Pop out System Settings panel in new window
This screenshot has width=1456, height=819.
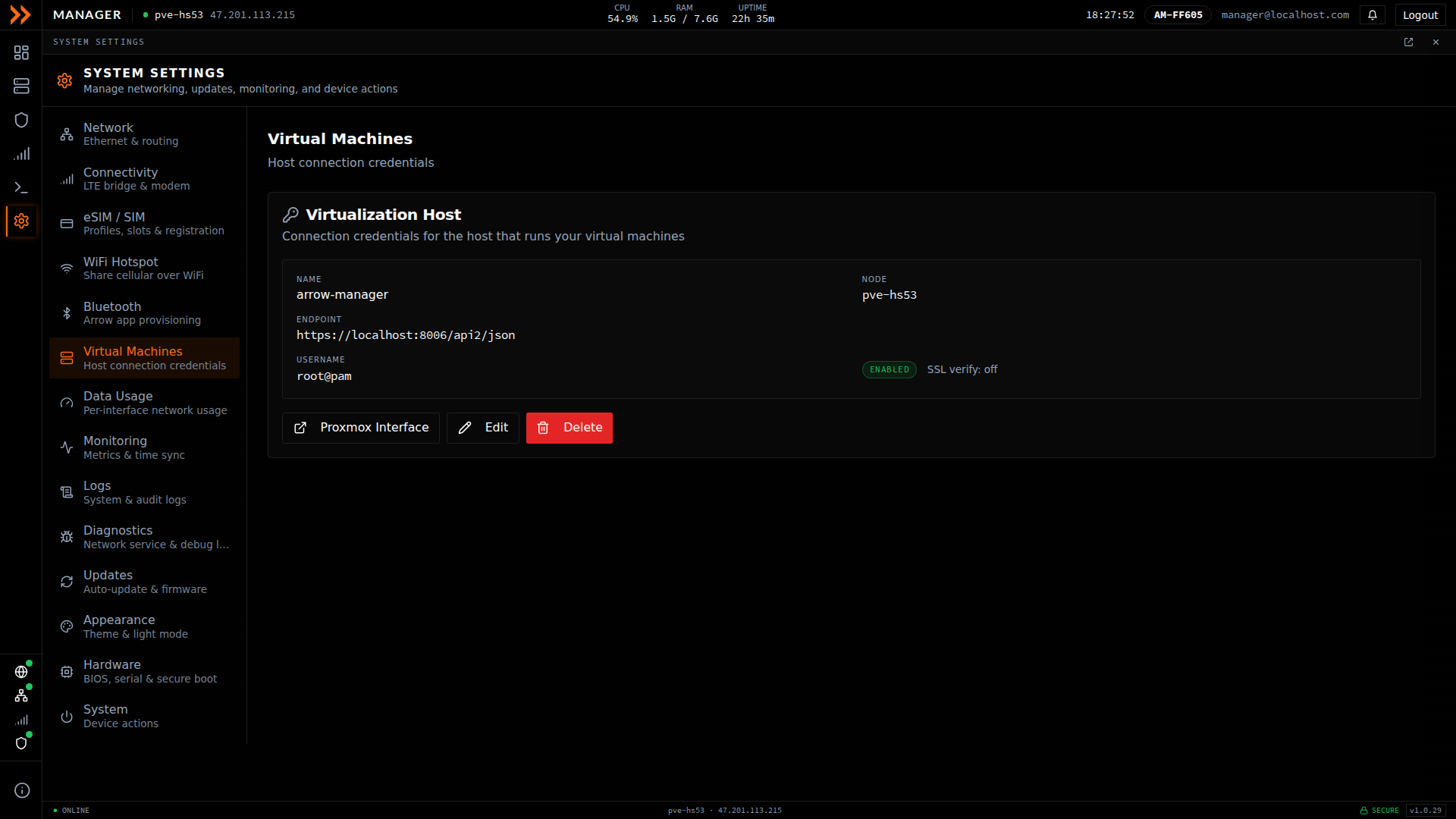pyautogui.click(x=1408, y=42)
